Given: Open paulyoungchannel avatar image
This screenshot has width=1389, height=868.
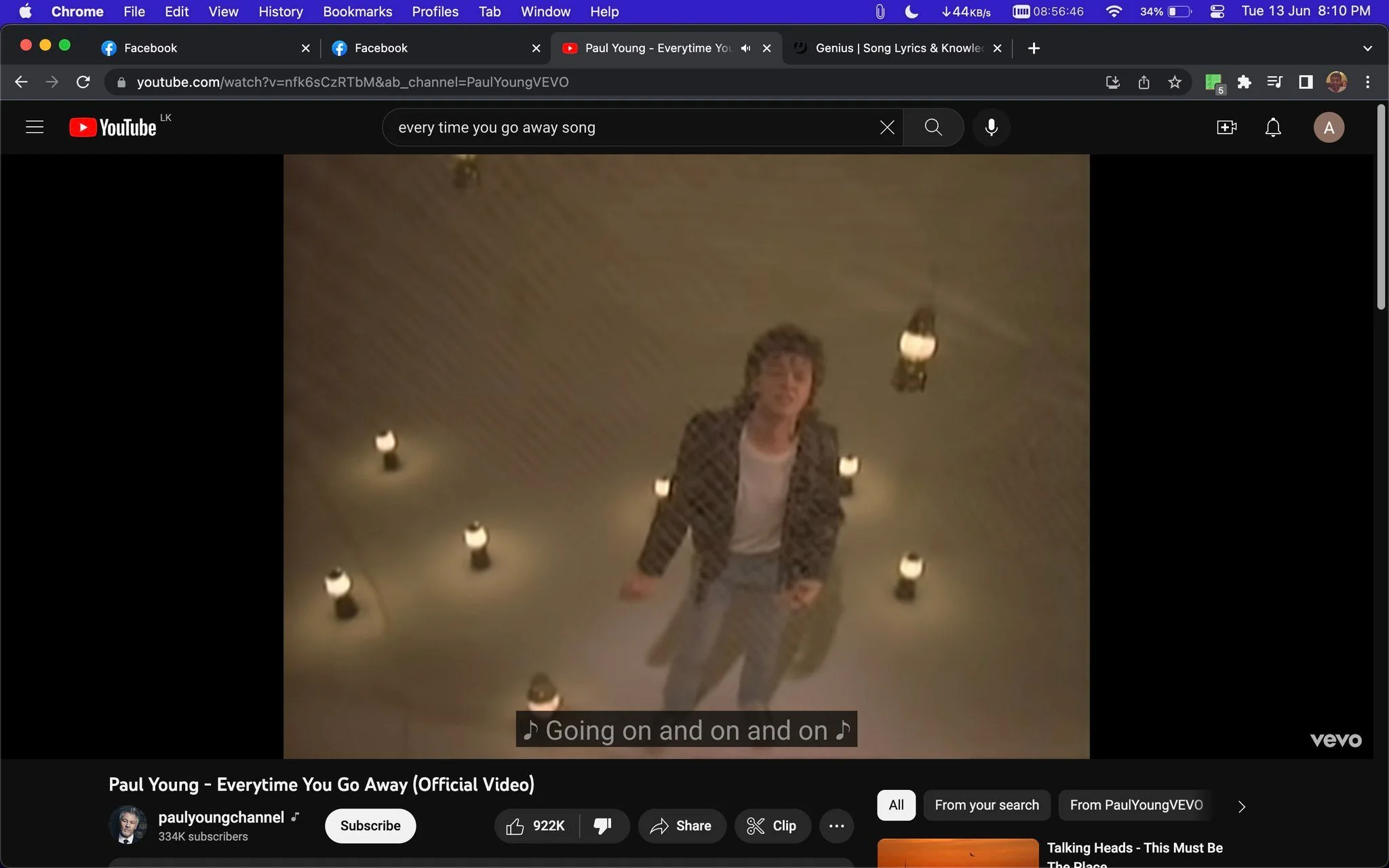Looking at the screenshot, I should 128,825.
